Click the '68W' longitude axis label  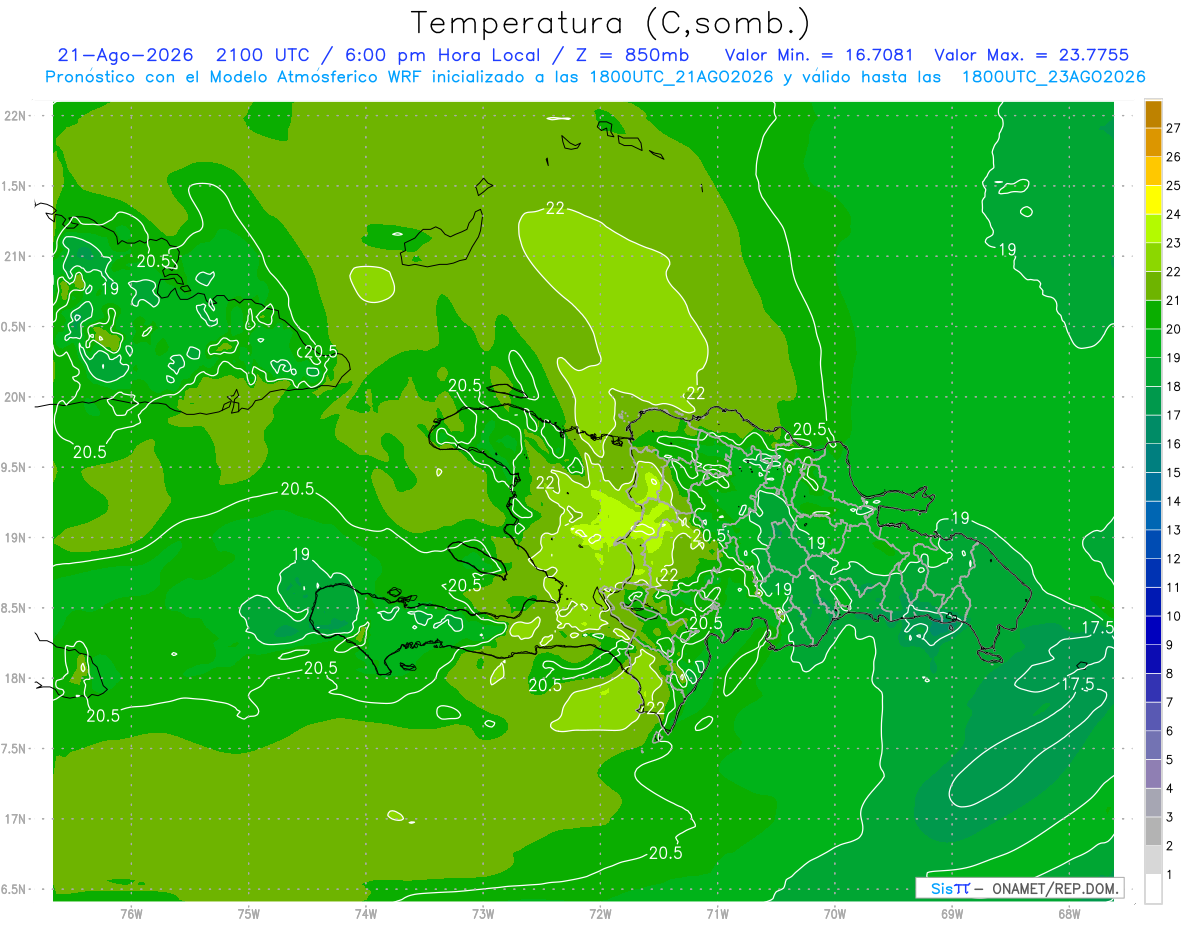(1069, 914)
